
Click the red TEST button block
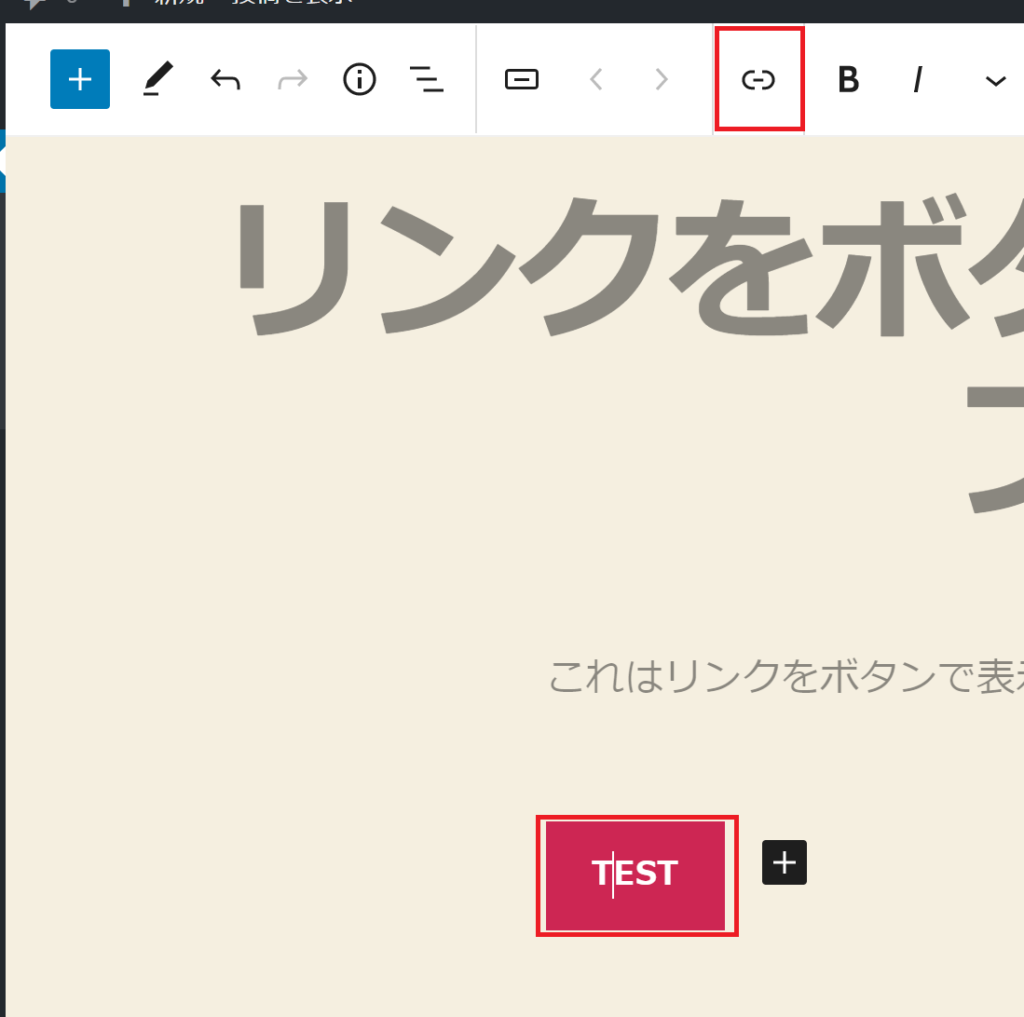click(636, 874)
